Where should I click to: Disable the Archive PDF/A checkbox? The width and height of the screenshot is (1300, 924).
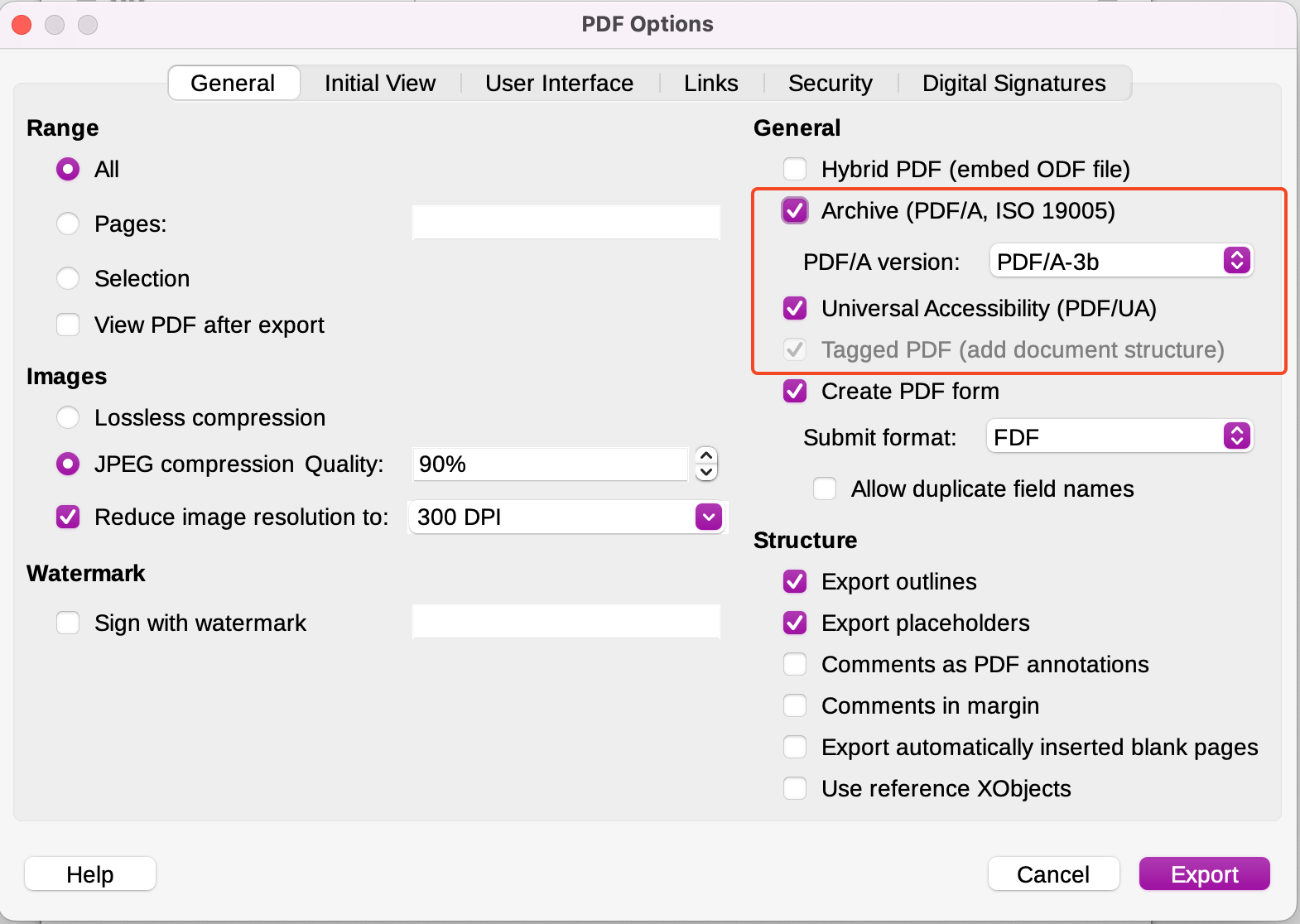pyautogui.click(x=794, y=210)
